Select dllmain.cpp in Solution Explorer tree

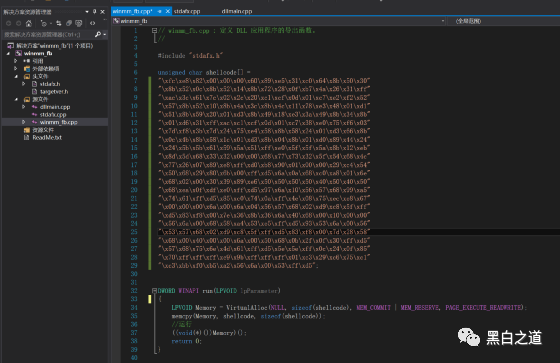click(55, 107)
